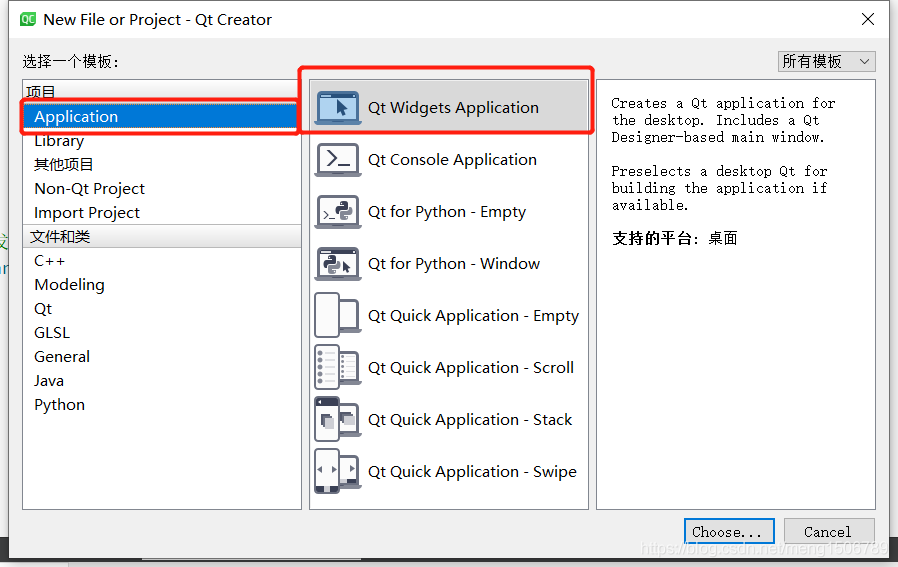Click the Qt Quick Application Empty icon
Screen dimensions: 898x567
pyautogui.click(x=338, y=316)
